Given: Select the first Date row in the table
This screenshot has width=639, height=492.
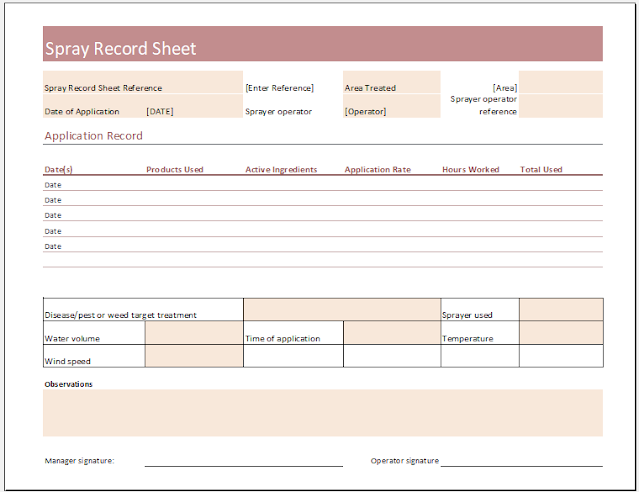Looking at the screenshot, I should tap(323, 185).
